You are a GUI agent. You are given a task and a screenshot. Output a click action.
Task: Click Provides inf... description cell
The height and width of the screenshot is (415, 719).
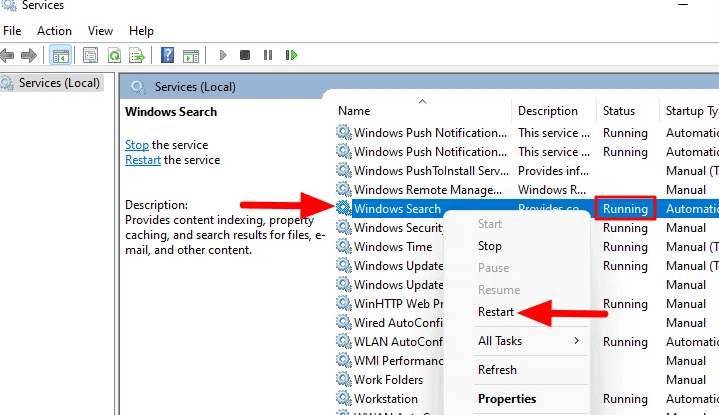point(553,171)
